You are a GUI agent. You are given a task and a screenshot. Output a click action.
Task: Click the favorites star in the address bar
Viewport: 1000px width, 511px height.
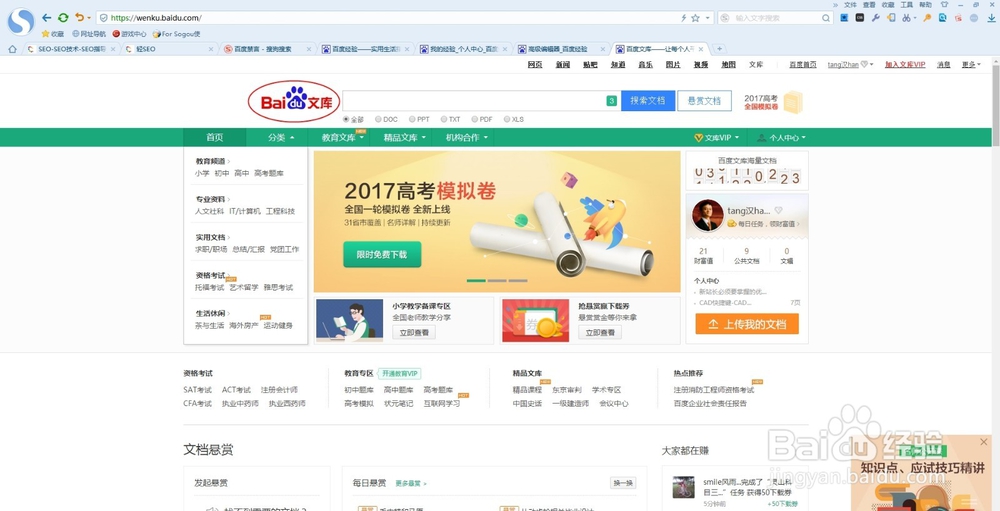click(x=695, y=18)
